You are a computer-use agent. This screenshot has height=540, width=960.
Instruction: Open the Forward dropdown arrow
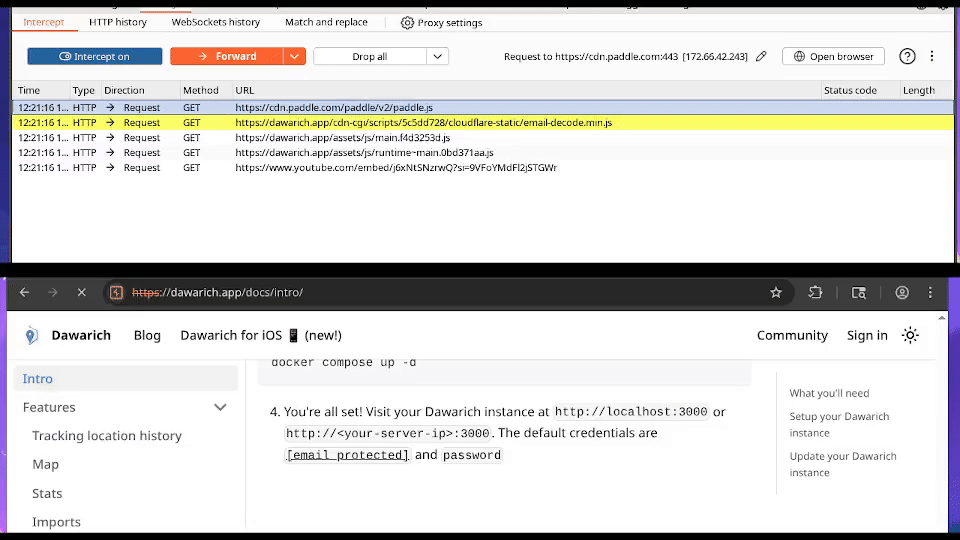[294, 56]
